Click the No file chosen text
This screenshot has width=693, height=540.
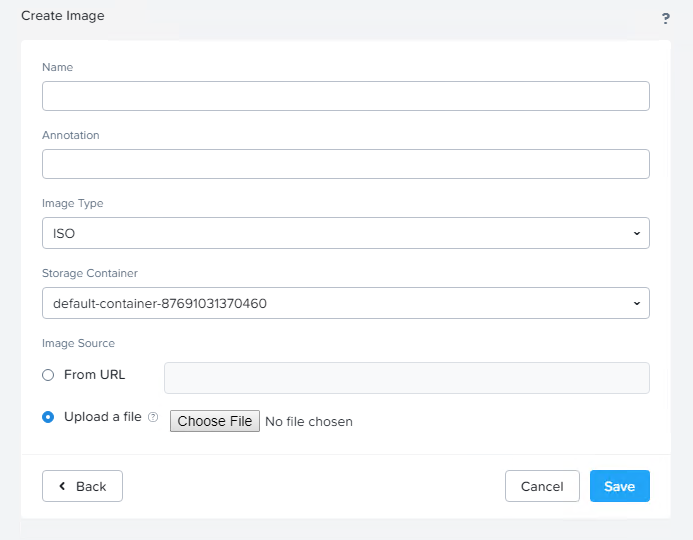coord(309,421)
